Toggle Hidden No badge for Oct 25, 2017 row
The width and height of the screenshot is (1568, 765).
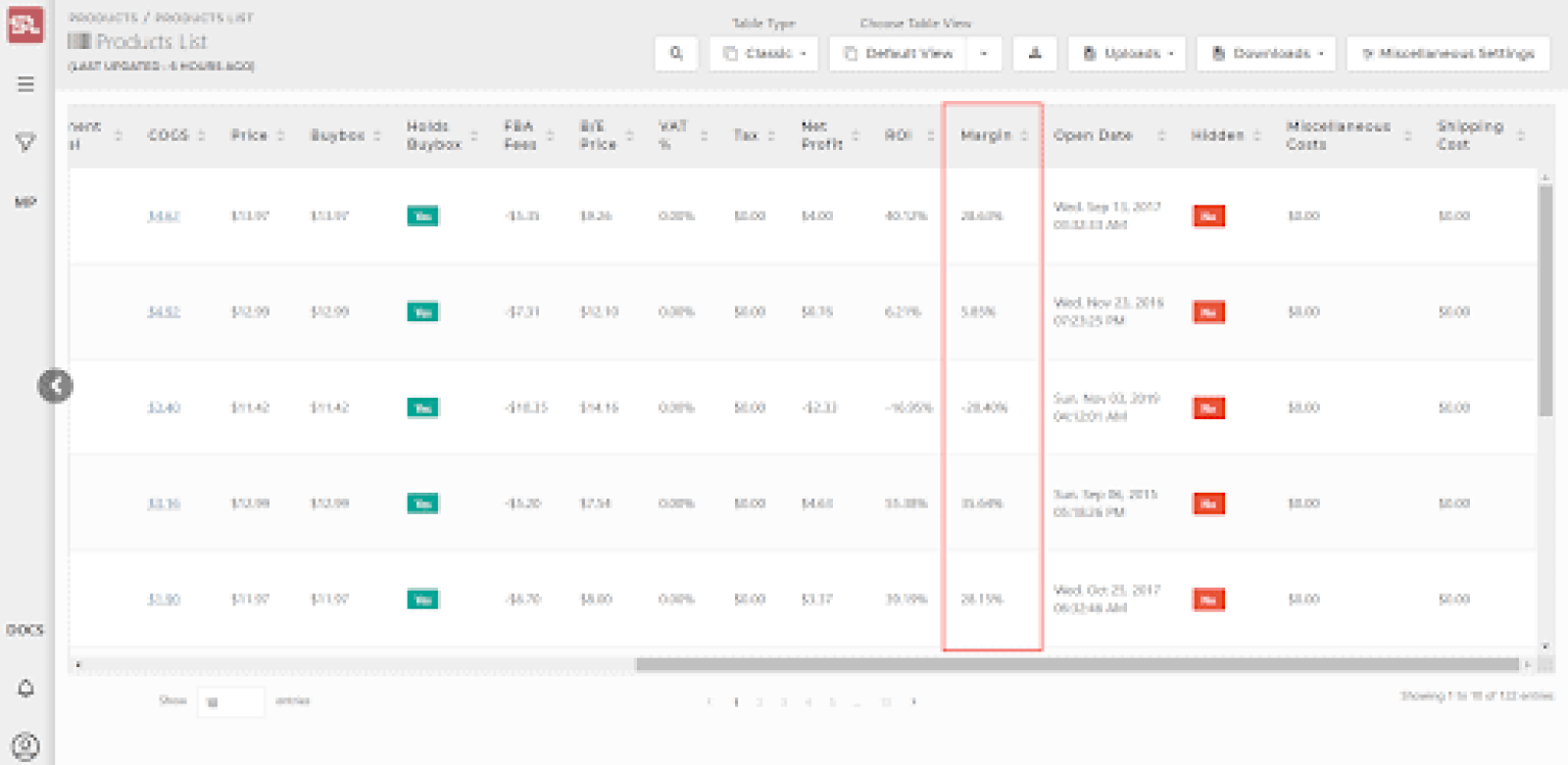coord(1209,599)
